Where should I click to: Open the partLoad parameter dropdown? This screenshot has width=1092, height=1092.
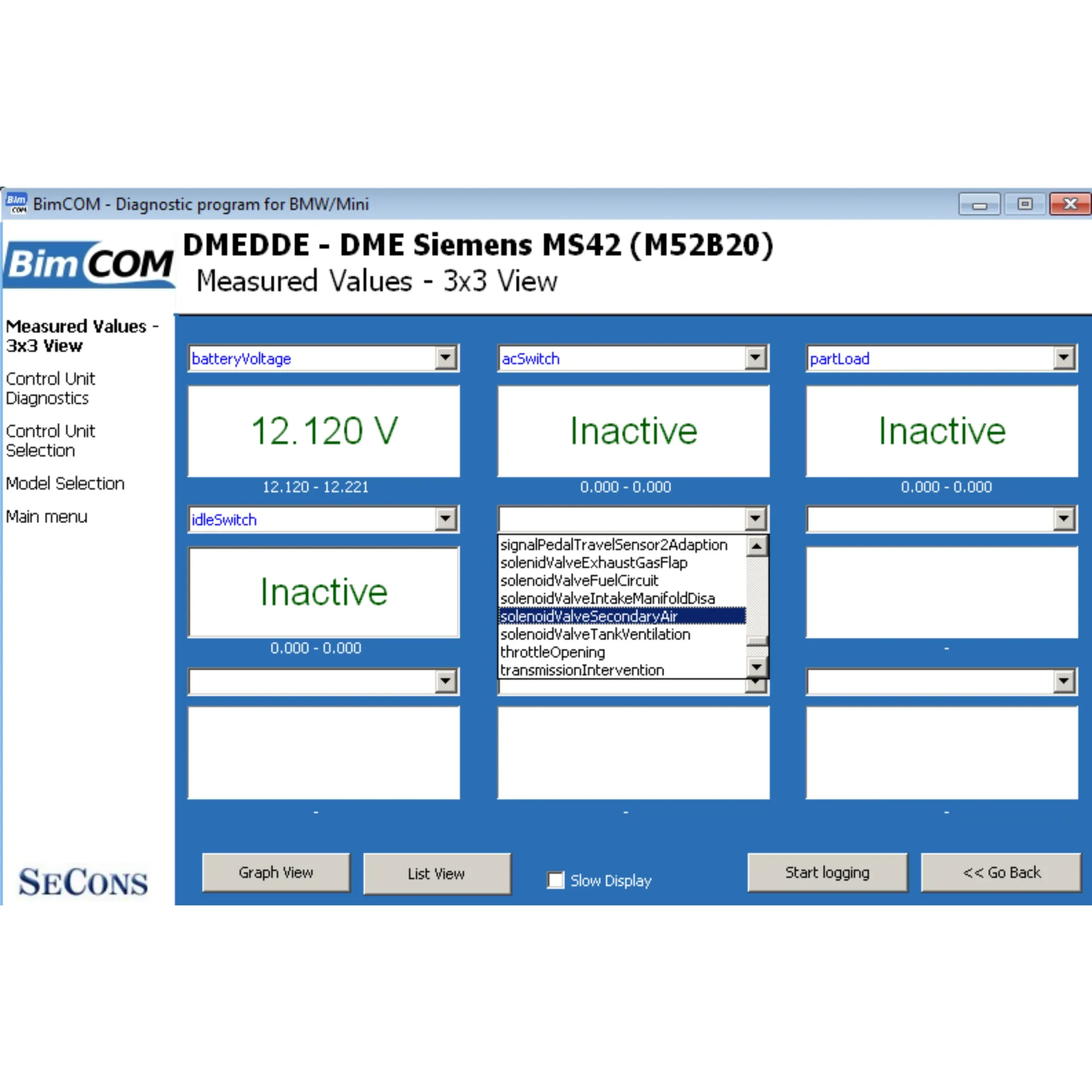click(x=1064, y=358)
